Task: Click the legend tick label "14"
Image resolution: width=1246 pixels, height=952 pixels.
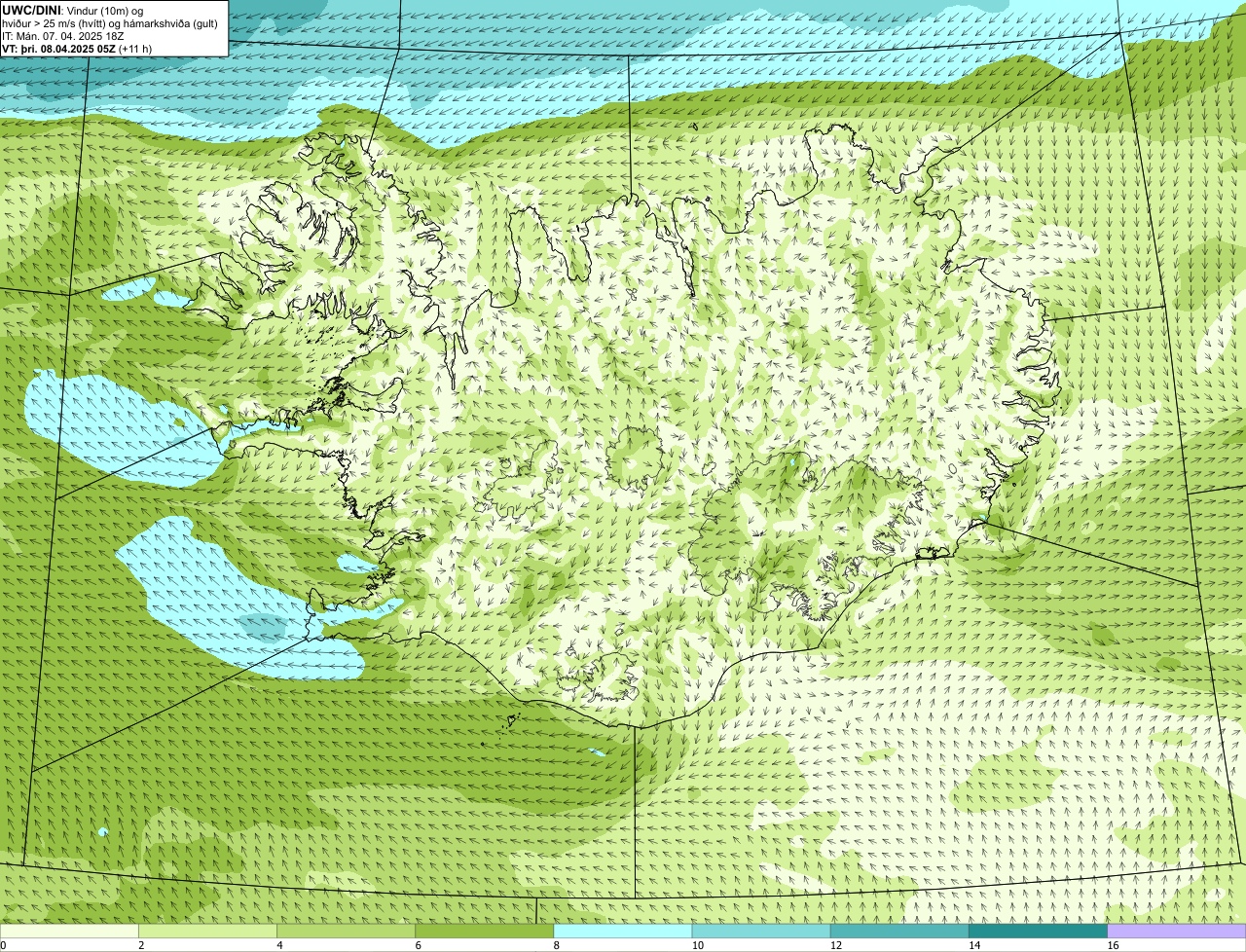Action: click(x=974, y=945)
